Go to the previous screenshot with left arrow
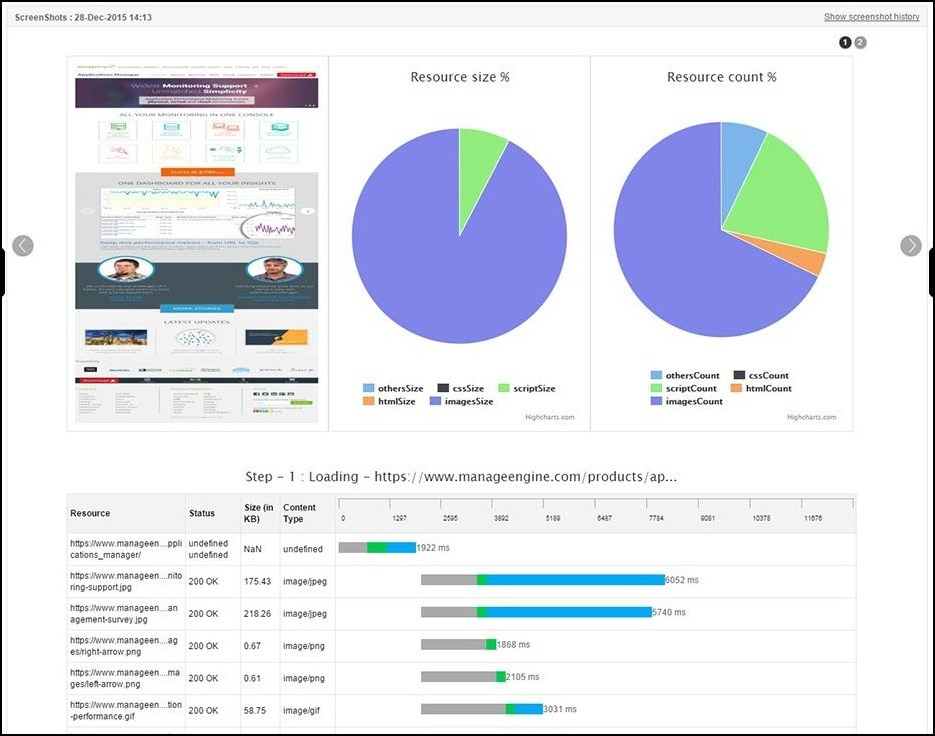Viewport: 935px width, 736px height. (x=23, y=246)
